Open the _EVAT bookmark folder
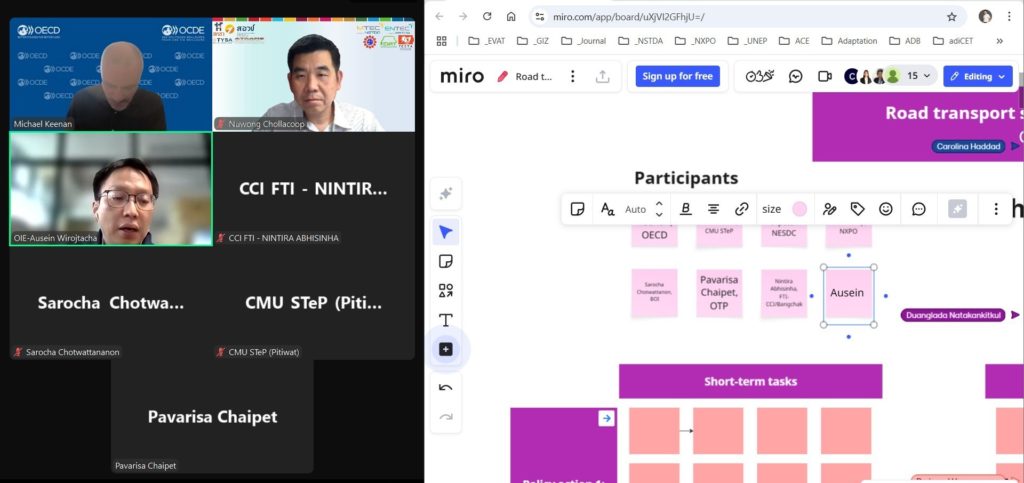Image resolution: width=1024 pixels, height=483 pixels. tap(487, 41)
